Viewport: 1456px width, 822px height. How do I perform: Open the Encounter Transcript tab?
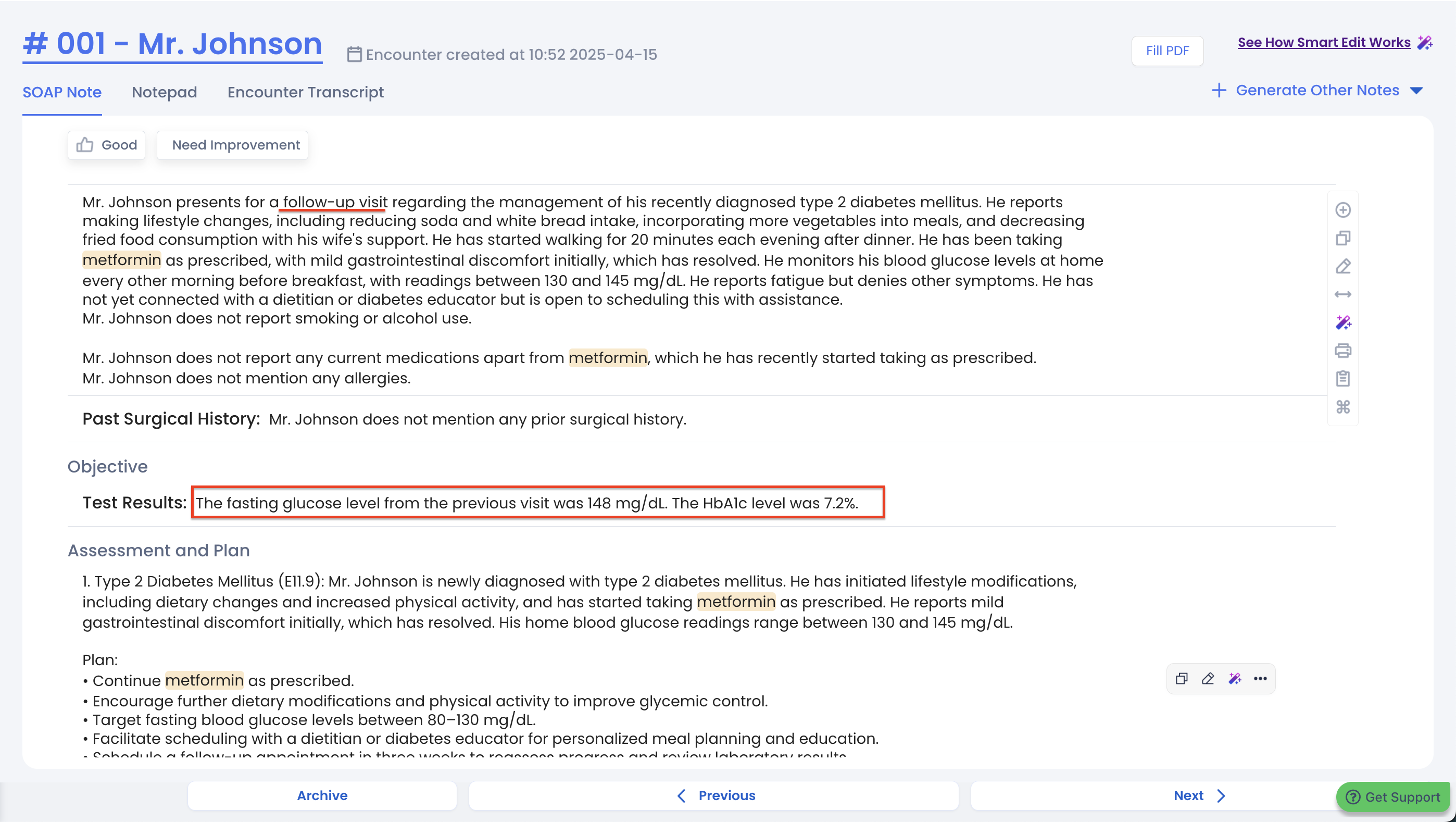click(x=305, y=92)
